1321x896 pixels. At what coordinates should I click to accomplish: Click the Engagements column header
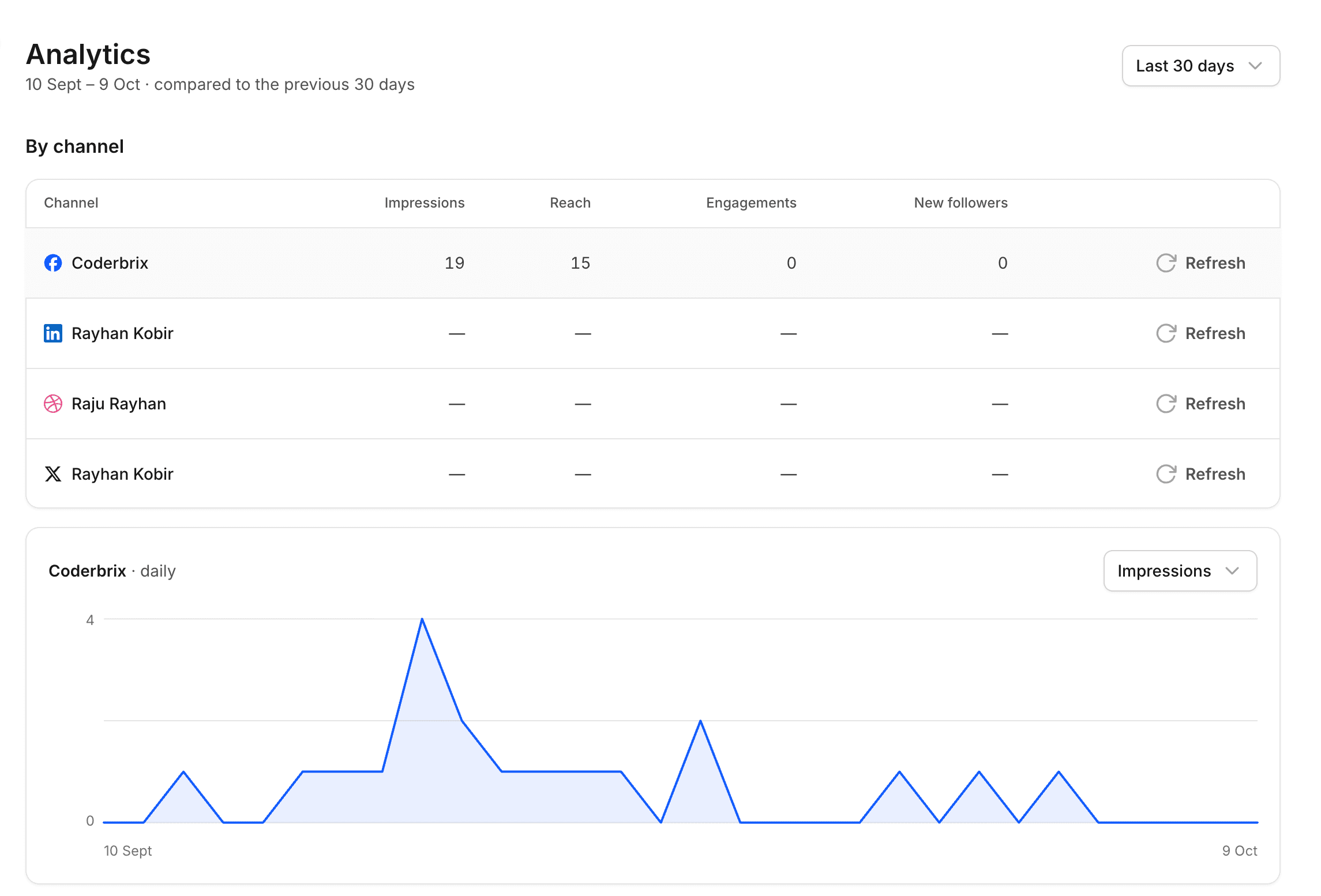(x=751, y=203)
